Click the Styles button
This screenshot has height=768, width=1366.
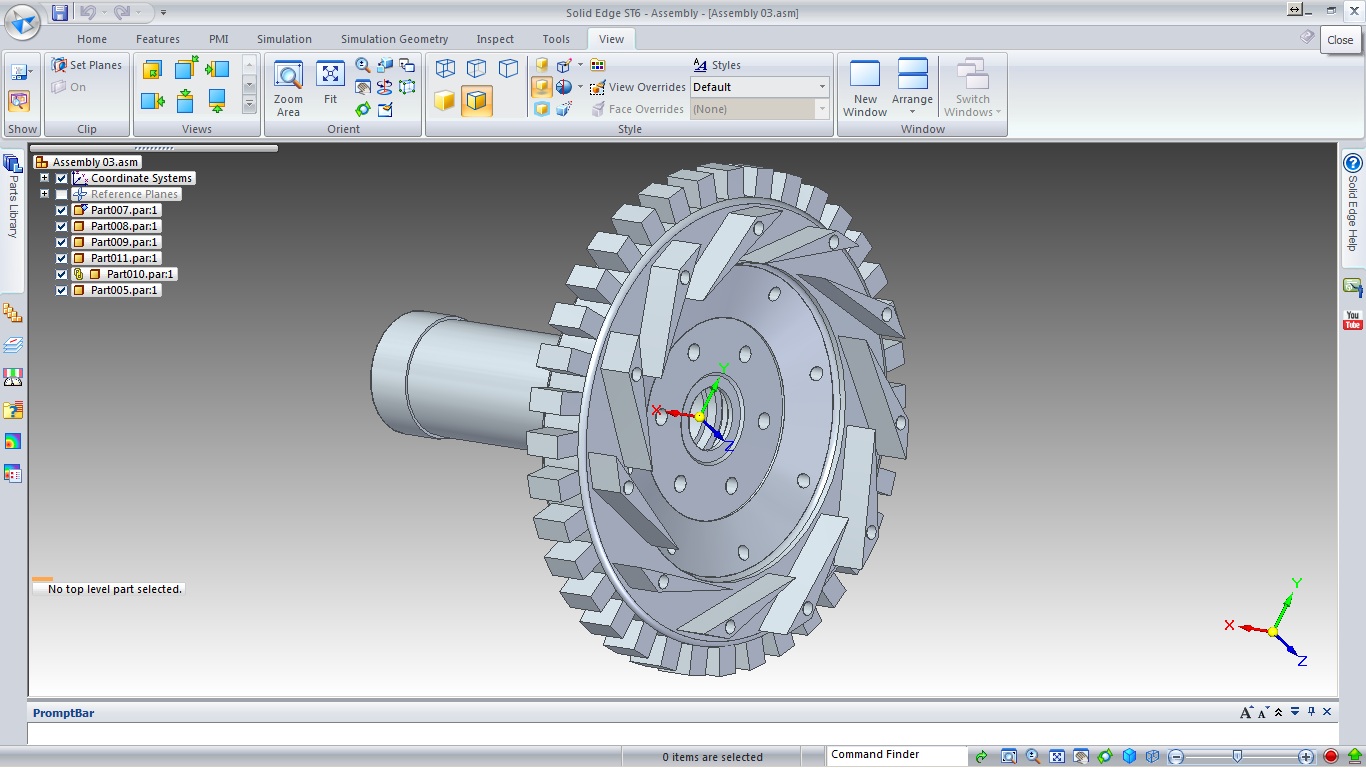tap(717, 65)
